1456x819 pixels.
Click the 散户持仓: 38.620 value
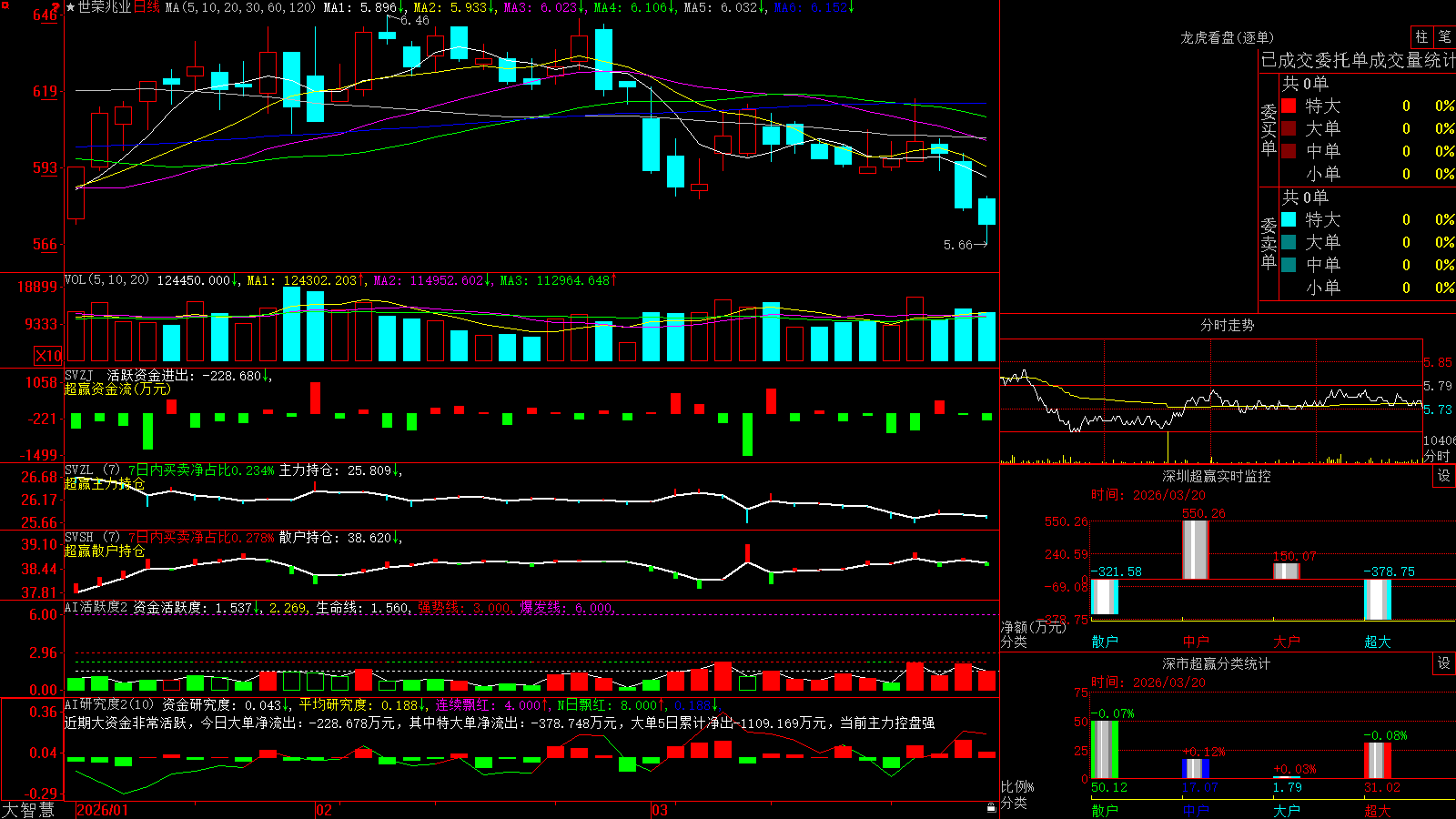[339, 538]
